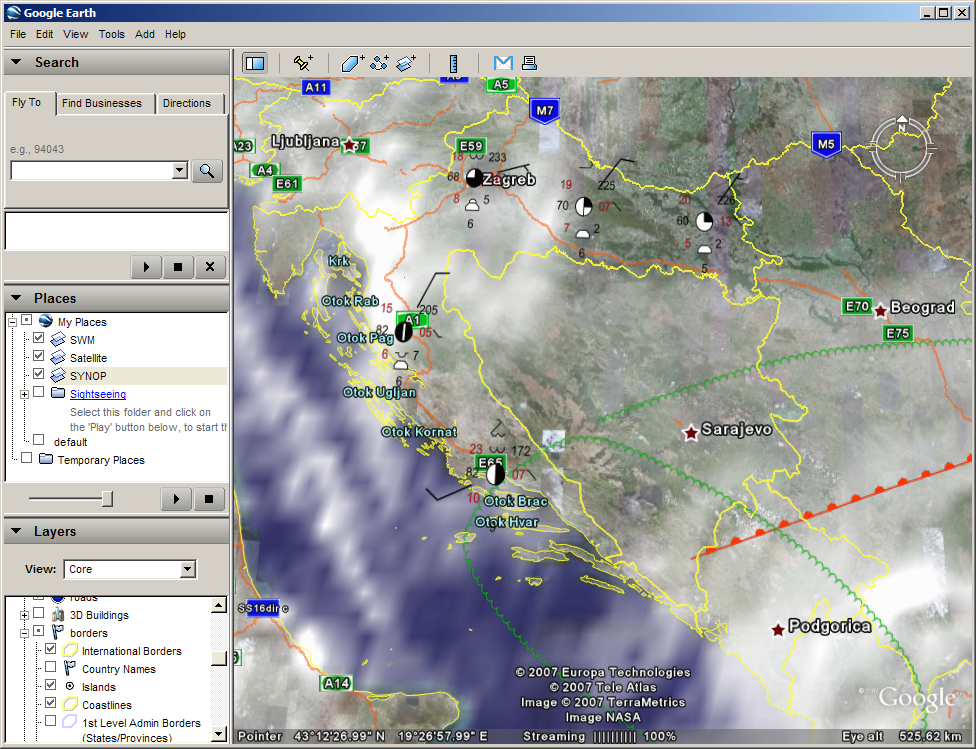This screenshot has height=749, width=976.
Task: Open the ruler measurement tool
Action: [x=453, y=63]
